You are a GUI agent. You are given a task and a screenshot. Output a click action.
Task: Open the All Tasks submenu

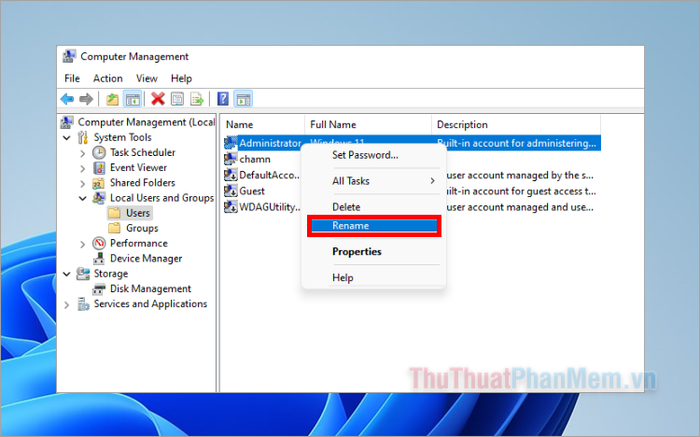tap(352, 181)
